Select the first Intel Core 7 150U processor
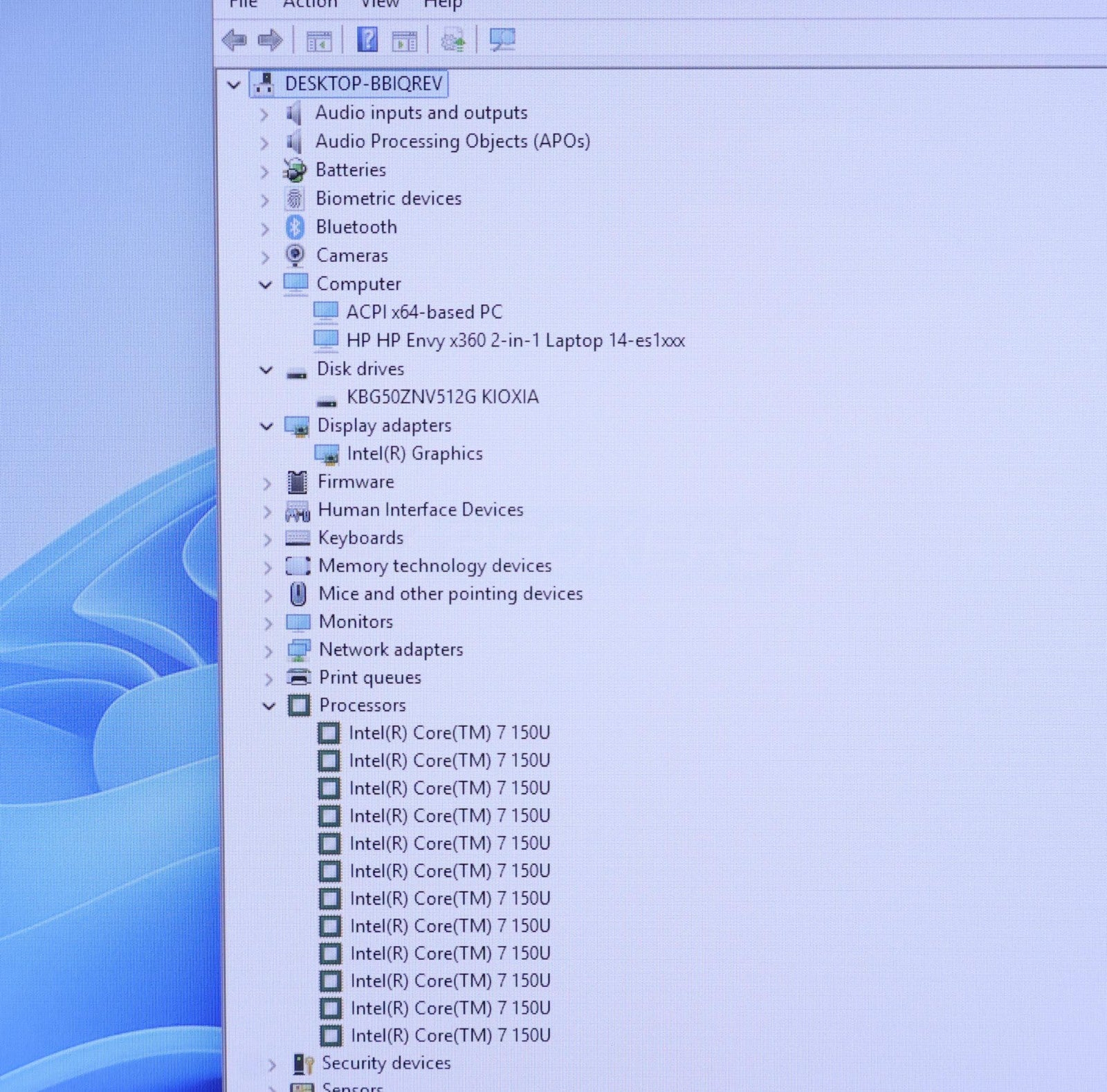 point(449,733)
